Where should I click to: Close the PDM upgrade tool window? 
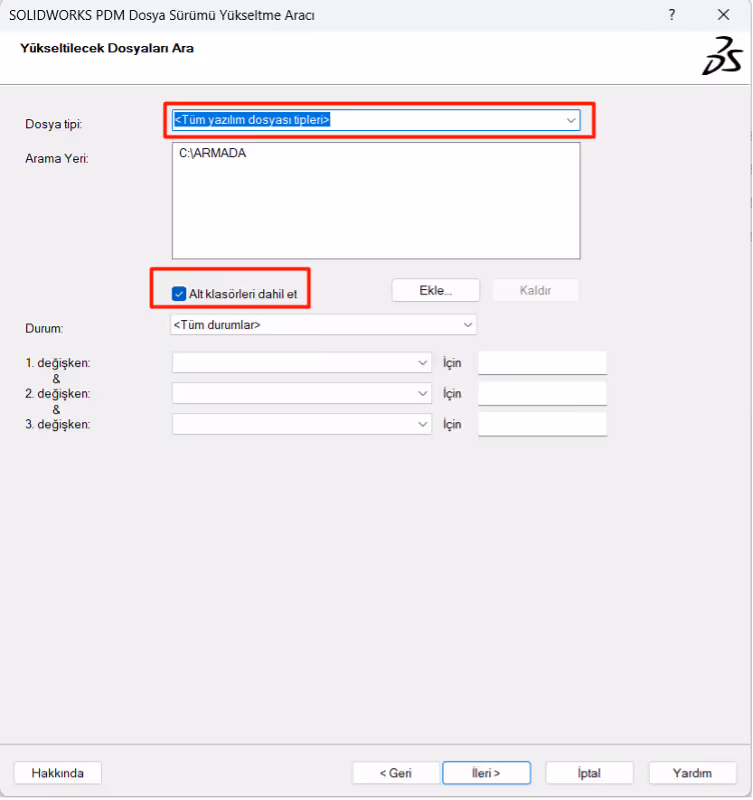click(723, 15)
